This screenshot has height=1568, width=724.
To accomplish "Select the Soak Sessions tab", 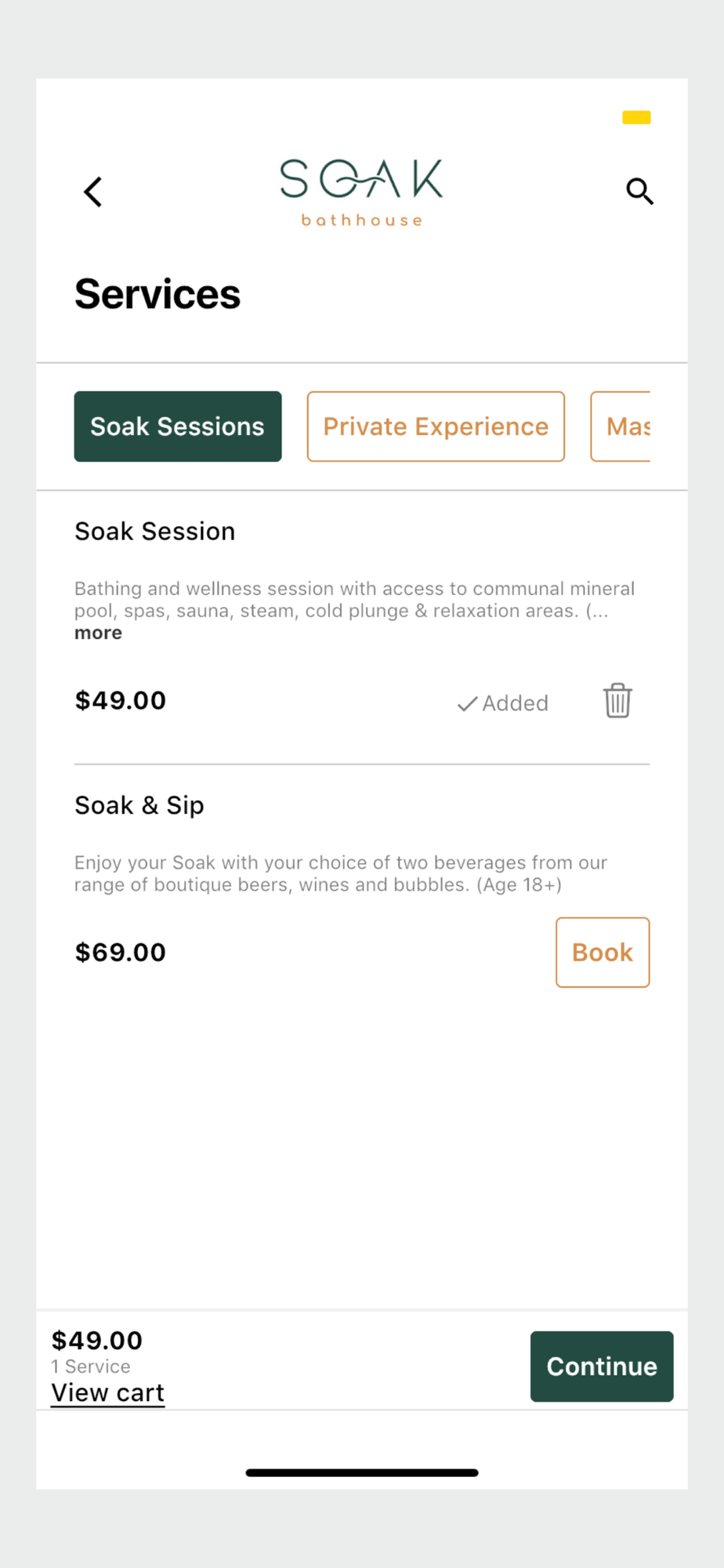I will coord(178,426).
